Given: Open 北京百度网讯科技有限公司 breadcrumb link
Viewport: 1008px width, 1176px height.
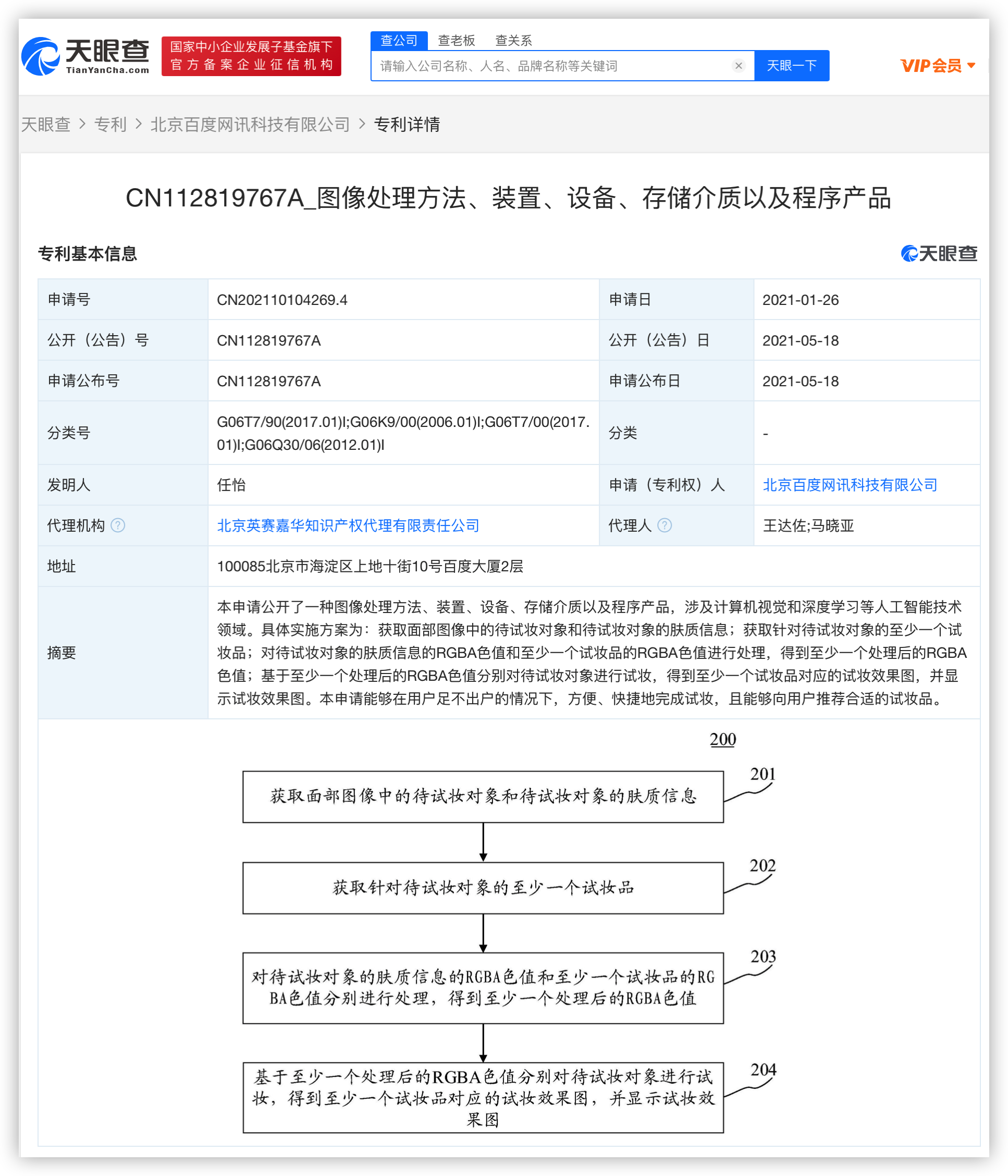Looking at the screenshot, I should pos(250,124).
